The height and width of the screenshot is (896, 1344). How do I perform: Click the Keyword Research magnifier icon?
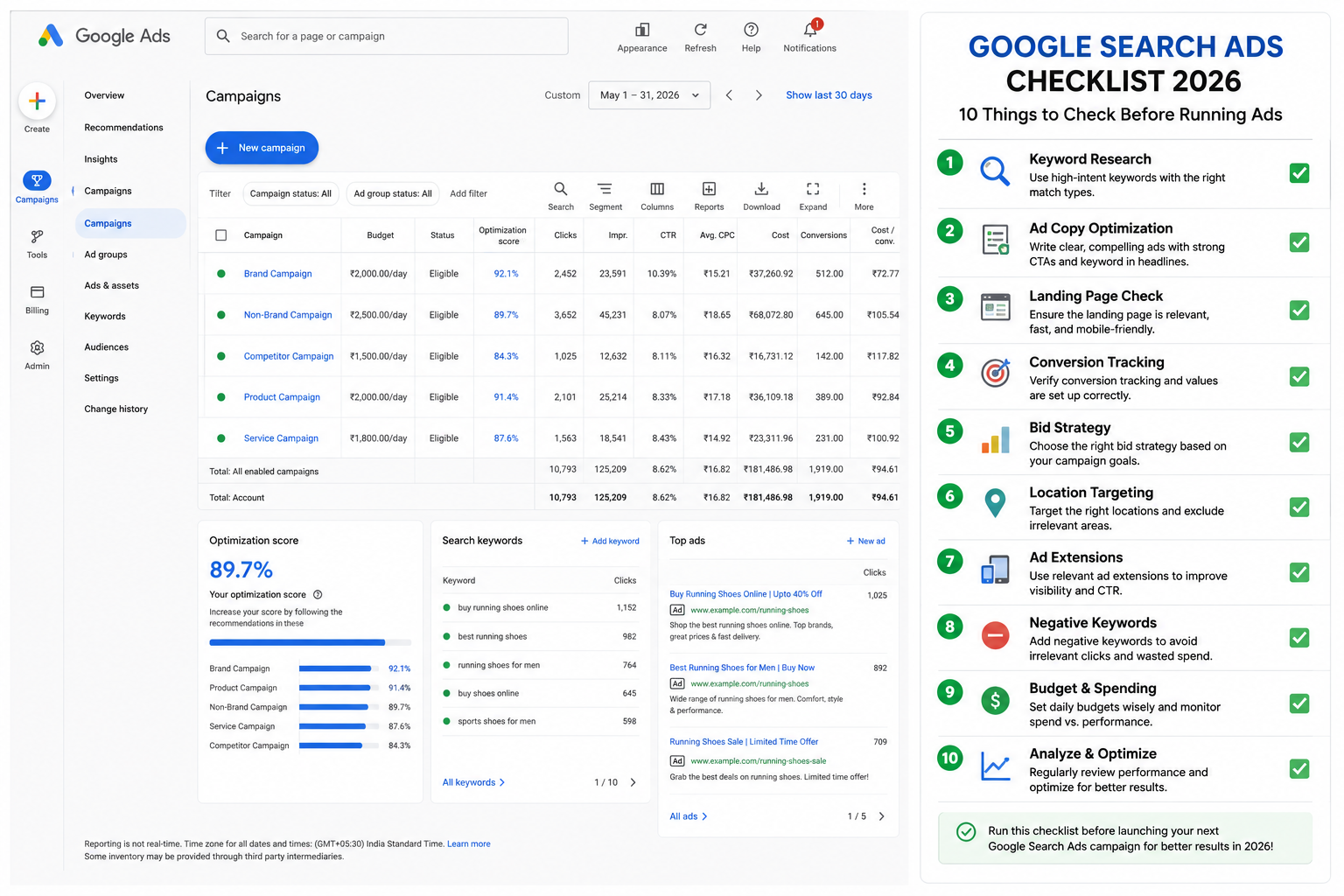[995, 171]
